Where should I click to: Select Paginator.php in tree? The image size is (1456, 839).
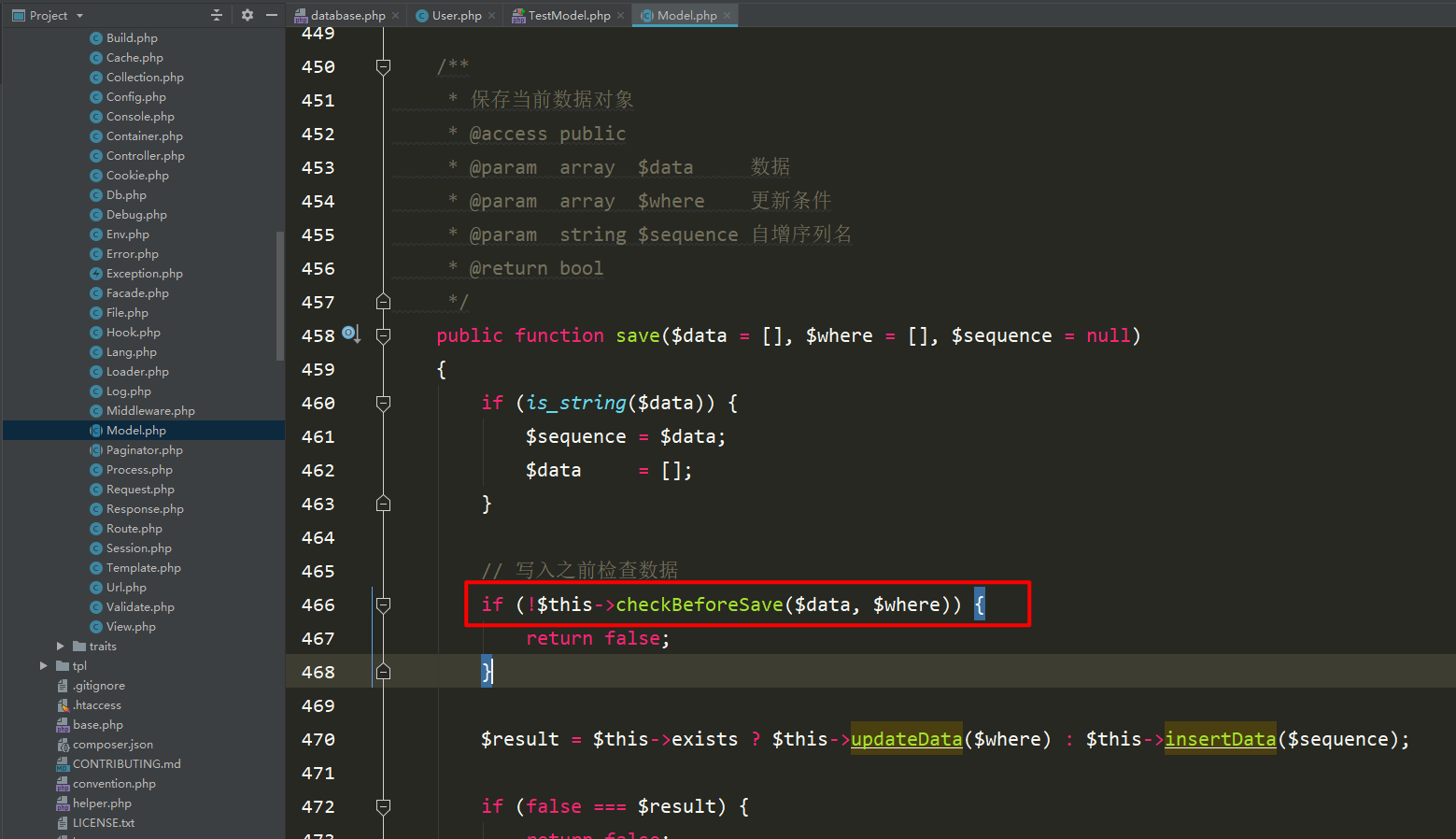pos(145,450)
